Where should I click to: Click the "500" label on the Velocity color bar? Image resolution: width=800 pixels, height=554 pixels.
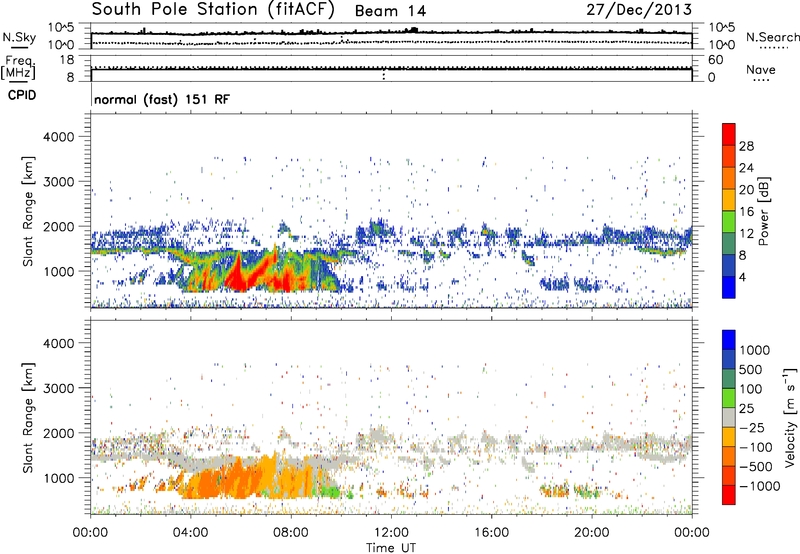coord(751,369)
